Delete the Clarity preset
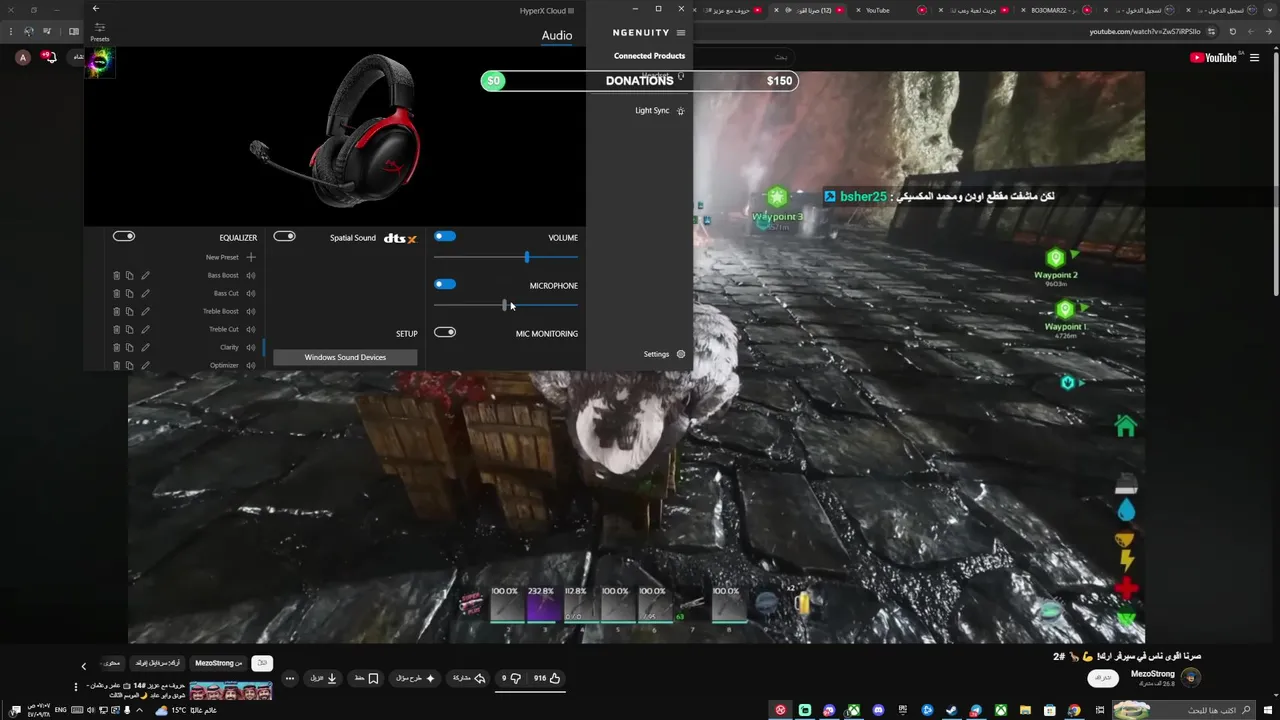The image size is (1280, 720). [x=116, y=348]
